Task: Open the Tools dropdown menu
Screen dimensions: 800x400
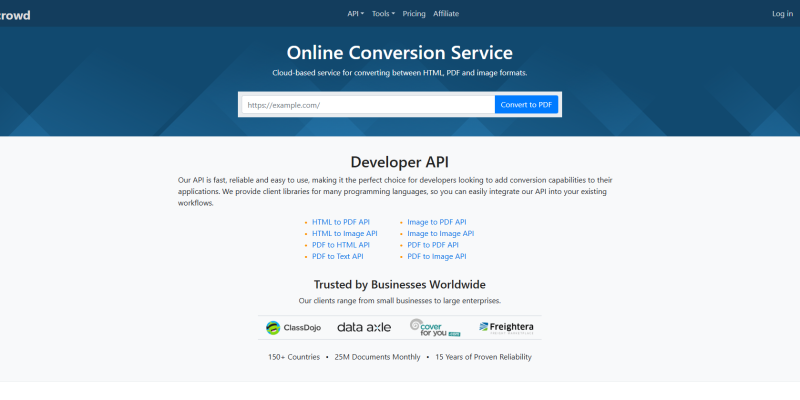Action: coord(383,14)
